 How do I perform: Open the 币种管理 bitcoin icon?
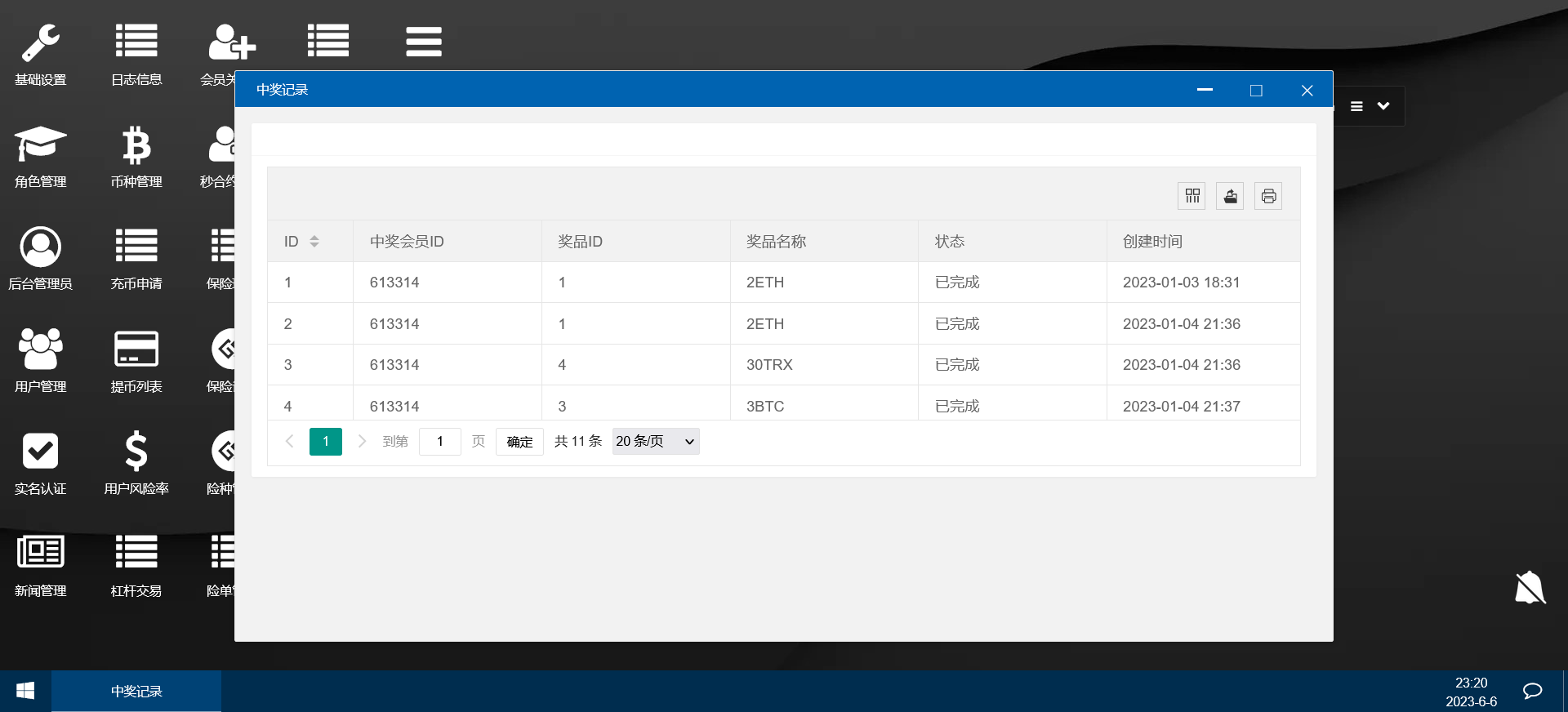(x=136, y=145)
